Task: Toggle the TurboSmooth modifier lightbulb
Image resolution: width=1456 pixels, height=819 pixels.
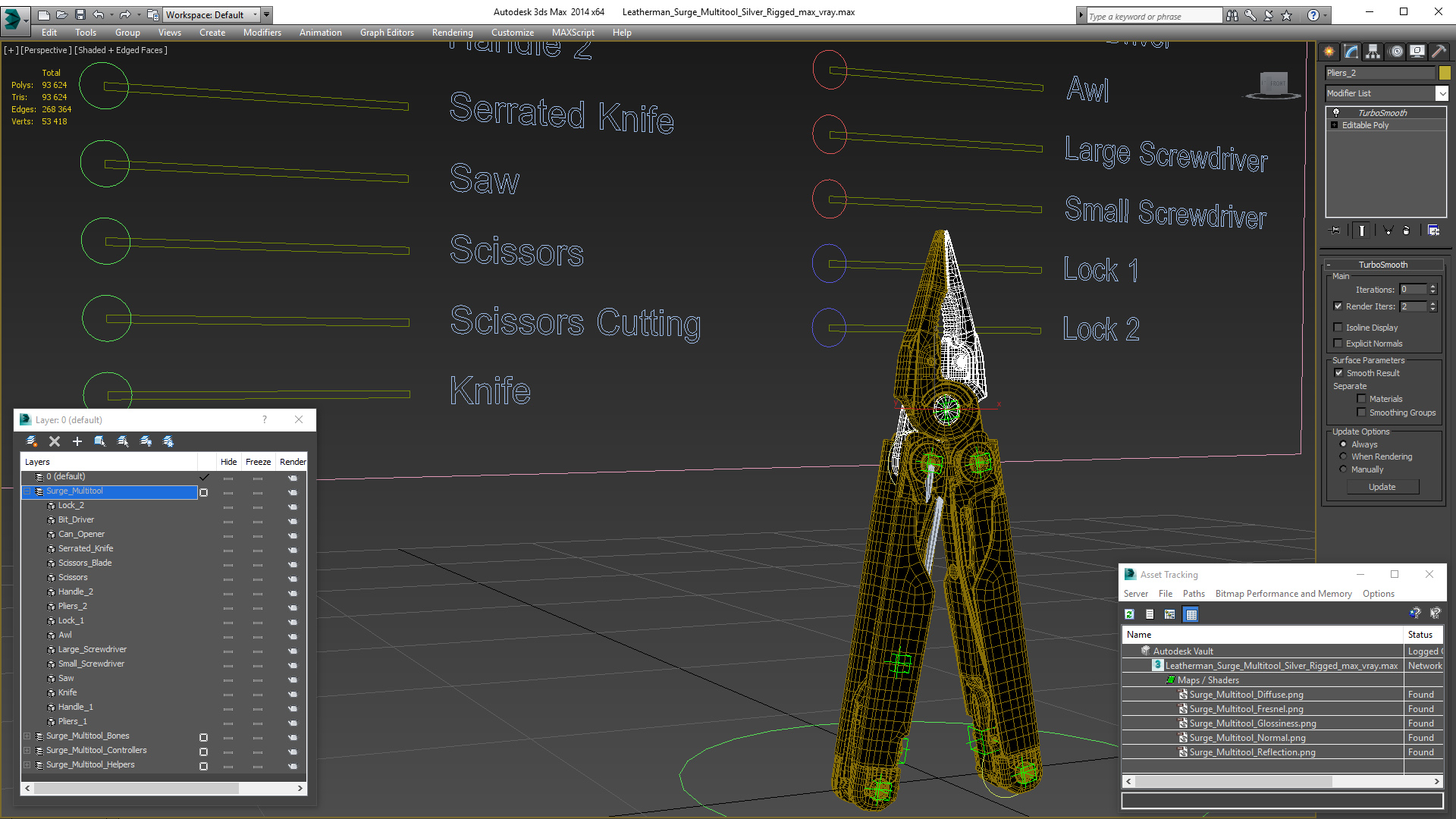Action: [1335, 112]
